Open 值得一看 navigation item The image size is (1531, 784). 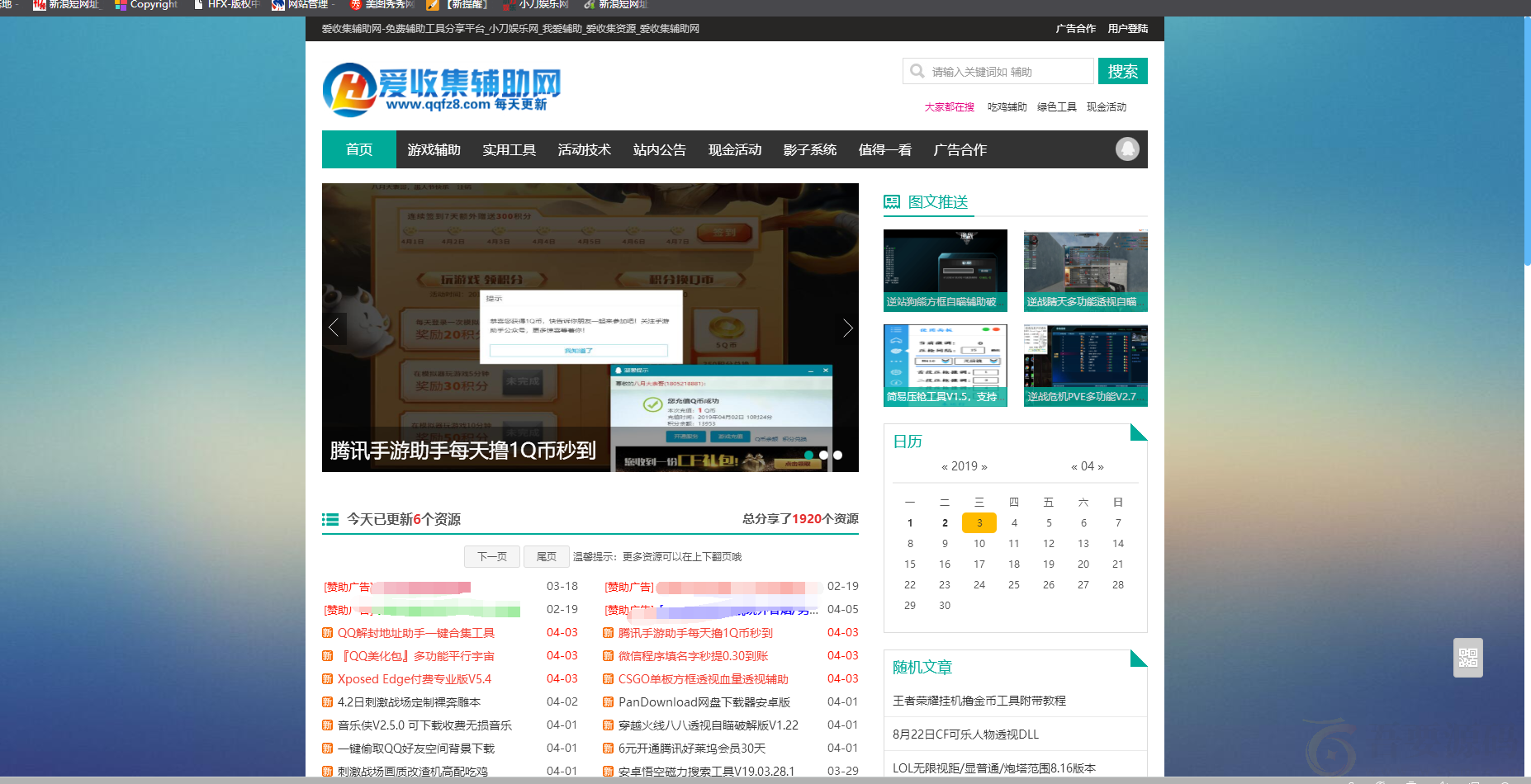[884, 149]
